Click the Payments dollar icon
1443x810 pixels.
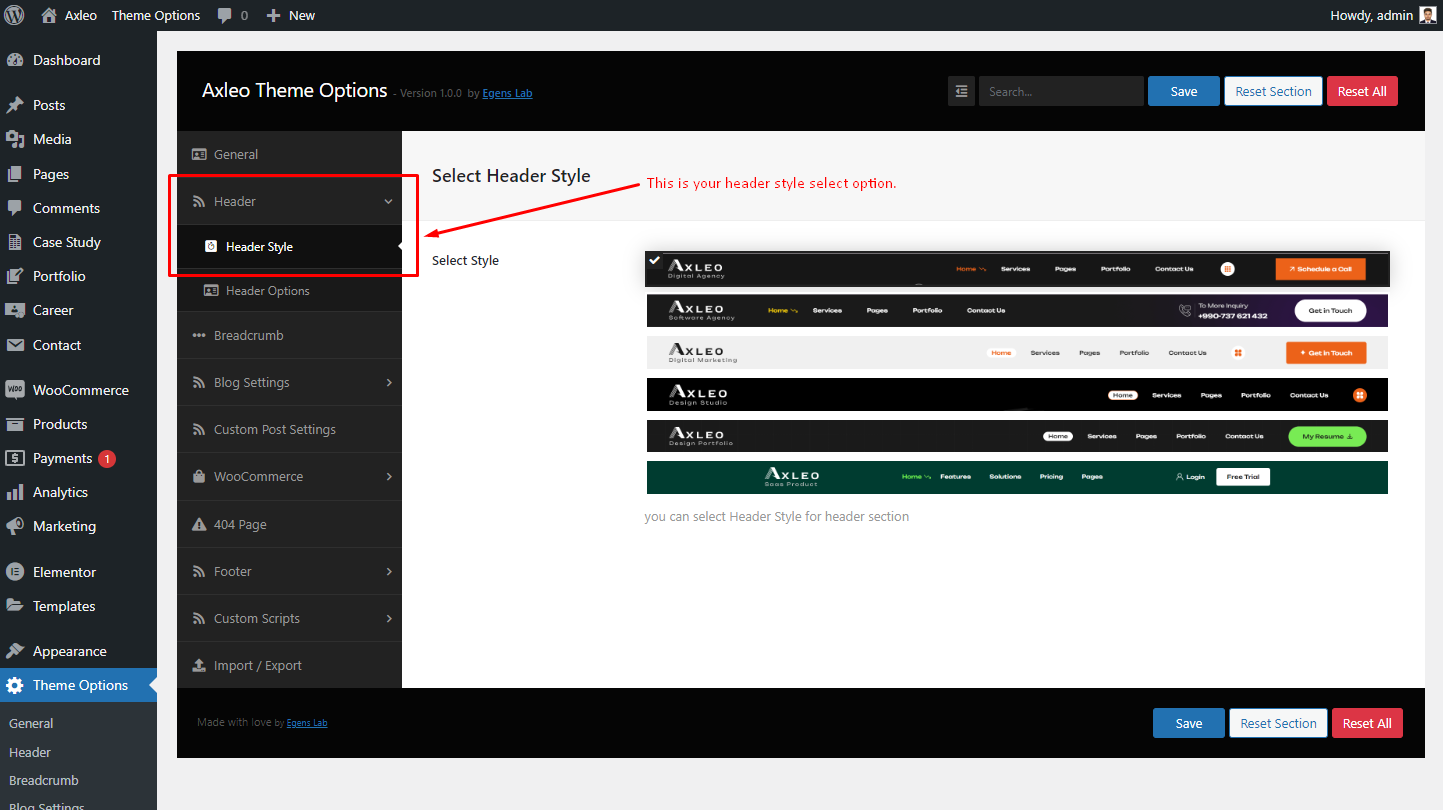15,458
